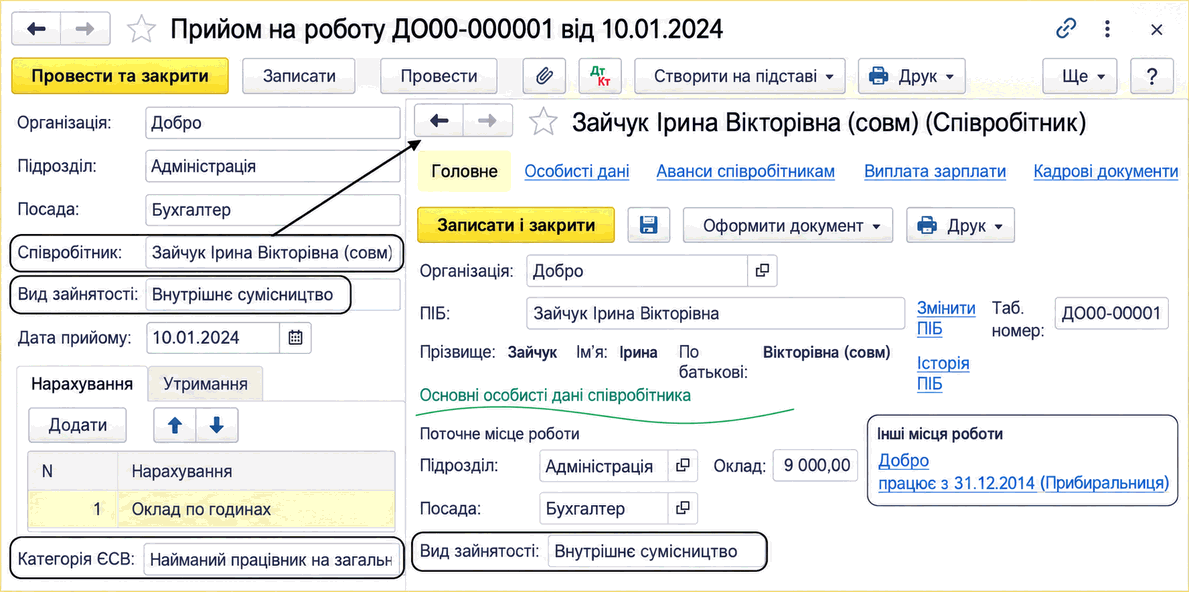Add employee card to favorites star
The height and width of the screenshot is (592, 1189).
tap(542, 121)
